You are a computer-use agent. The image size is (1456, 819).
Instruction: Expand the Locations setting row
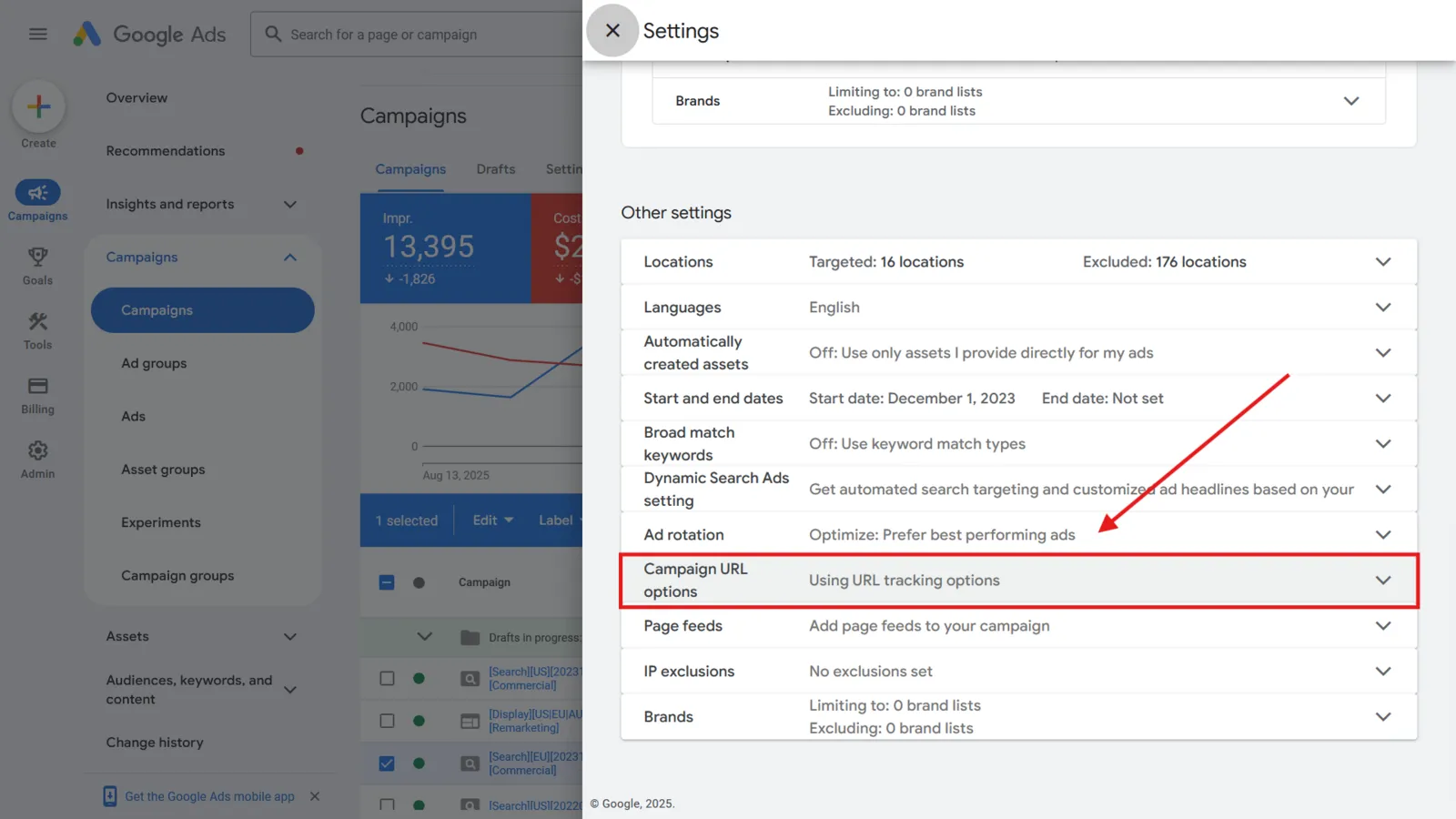[x=1018, y=262]
